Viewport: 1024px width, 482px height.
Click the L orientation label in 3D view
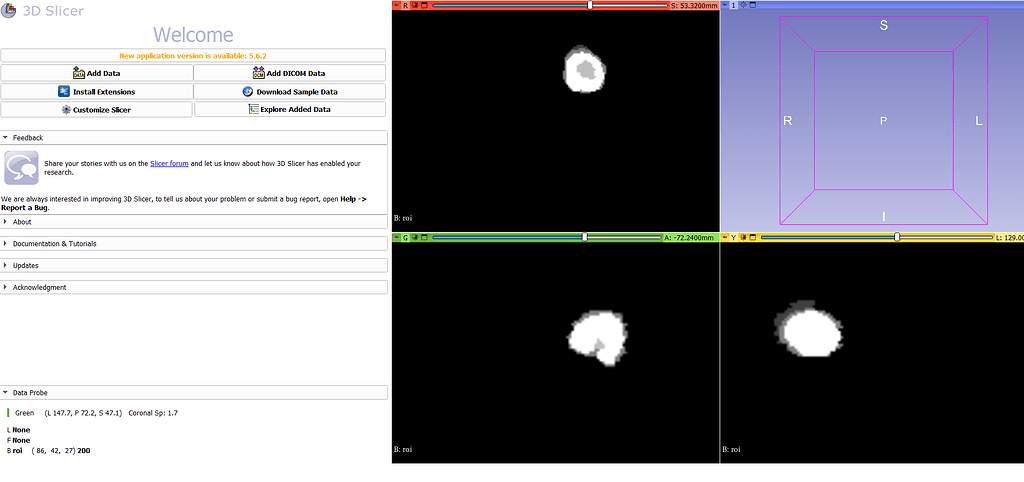click(x=979, y=121)
